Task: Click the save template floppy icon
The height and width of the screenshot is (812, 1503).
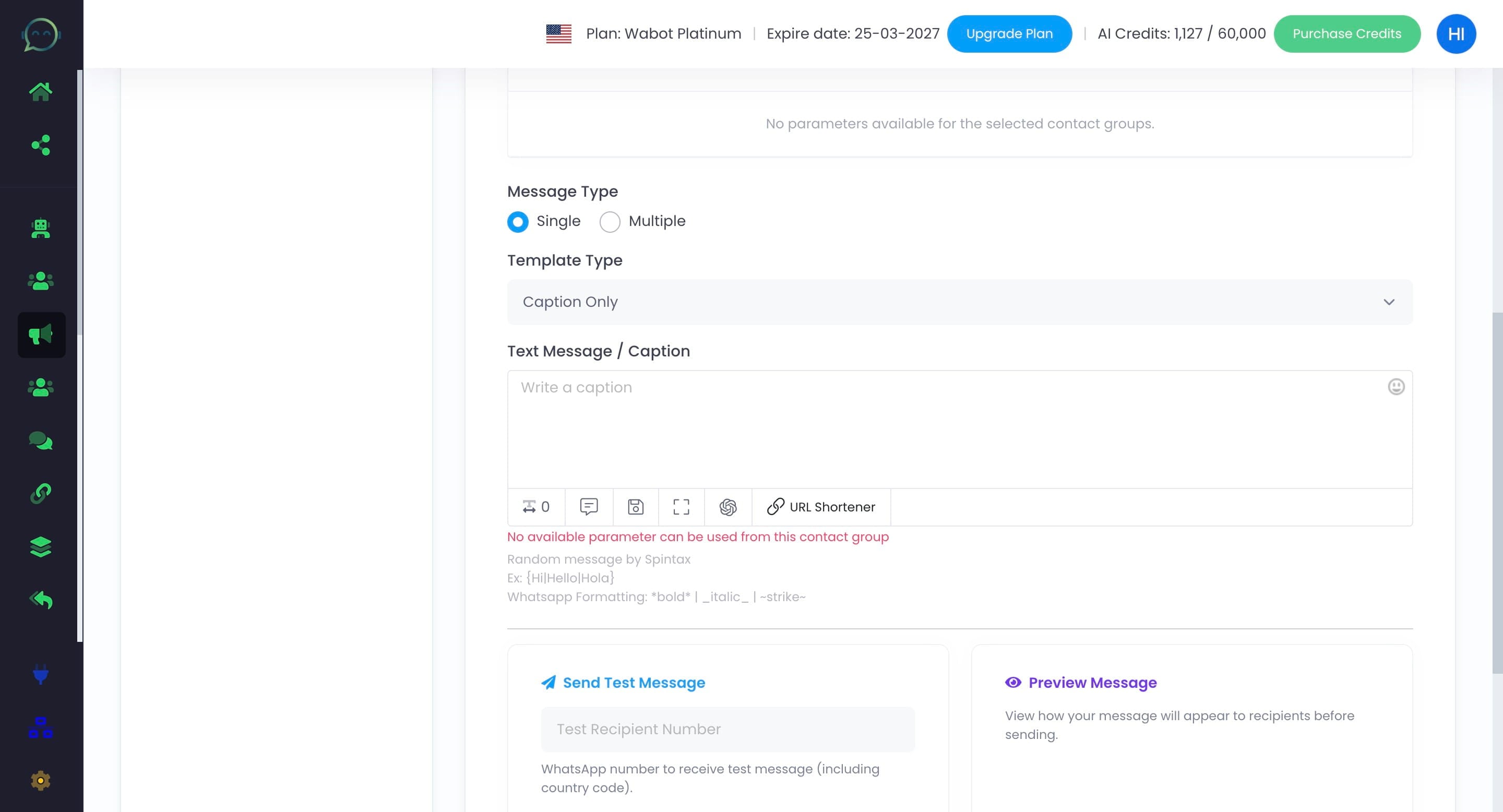Action: tap(636, 507)
